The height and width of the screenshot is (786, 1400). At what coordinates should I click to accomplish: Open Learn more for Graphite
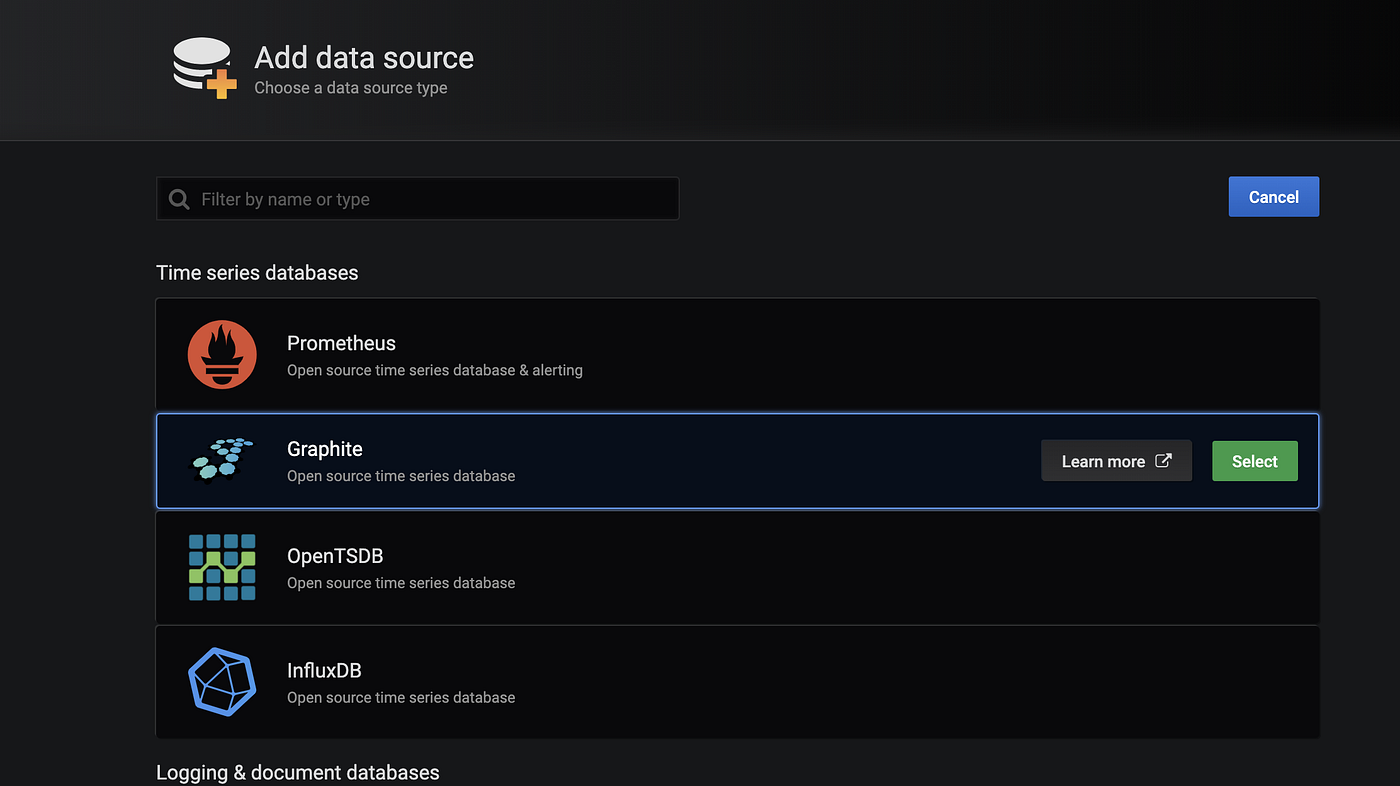(x=1116, y=461)
